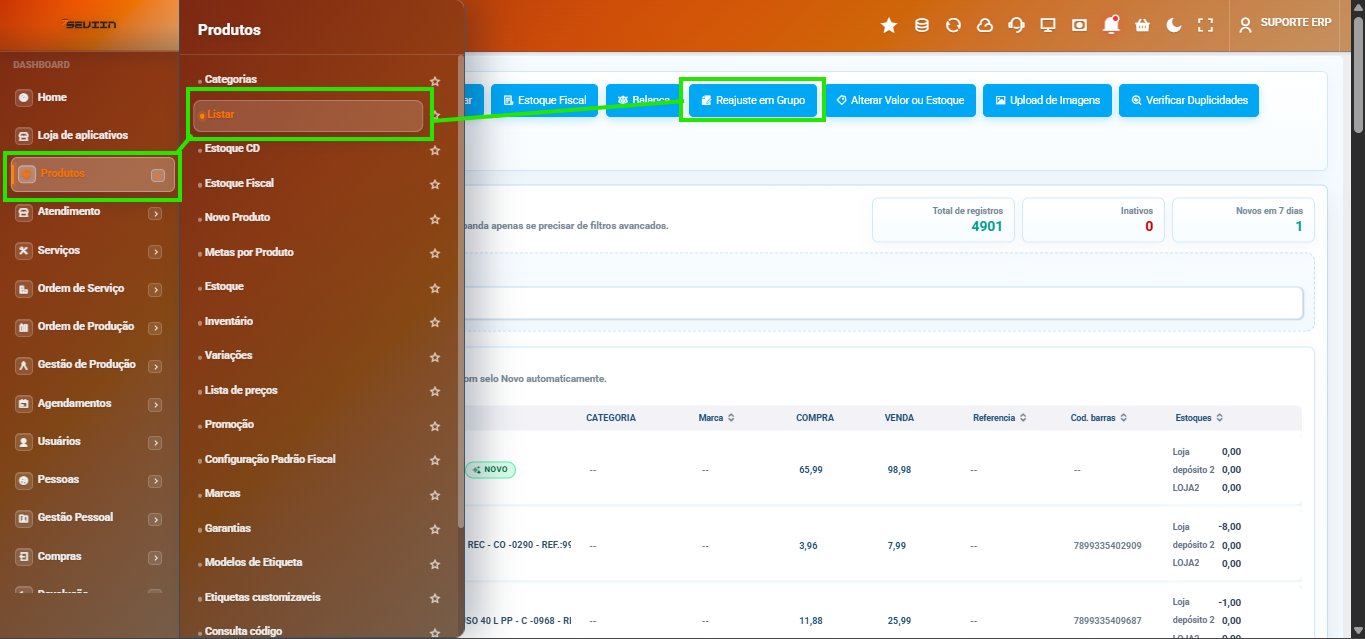Screen dimensions: 1365x639
Task: Click the Agendamentos calendar icon in sidebar
Action: [24, 404]
